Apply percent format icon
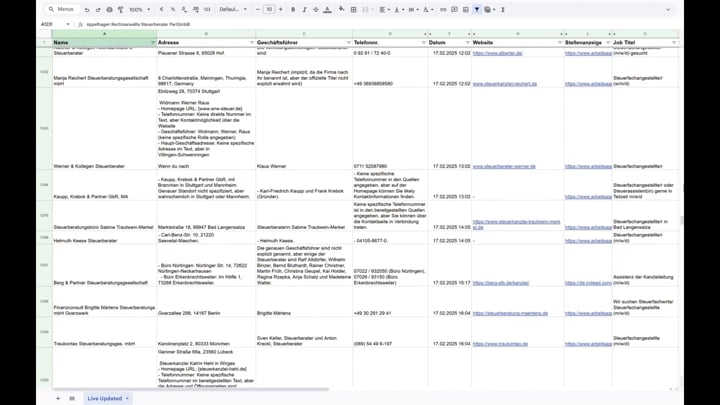 [x=173, y=10]
